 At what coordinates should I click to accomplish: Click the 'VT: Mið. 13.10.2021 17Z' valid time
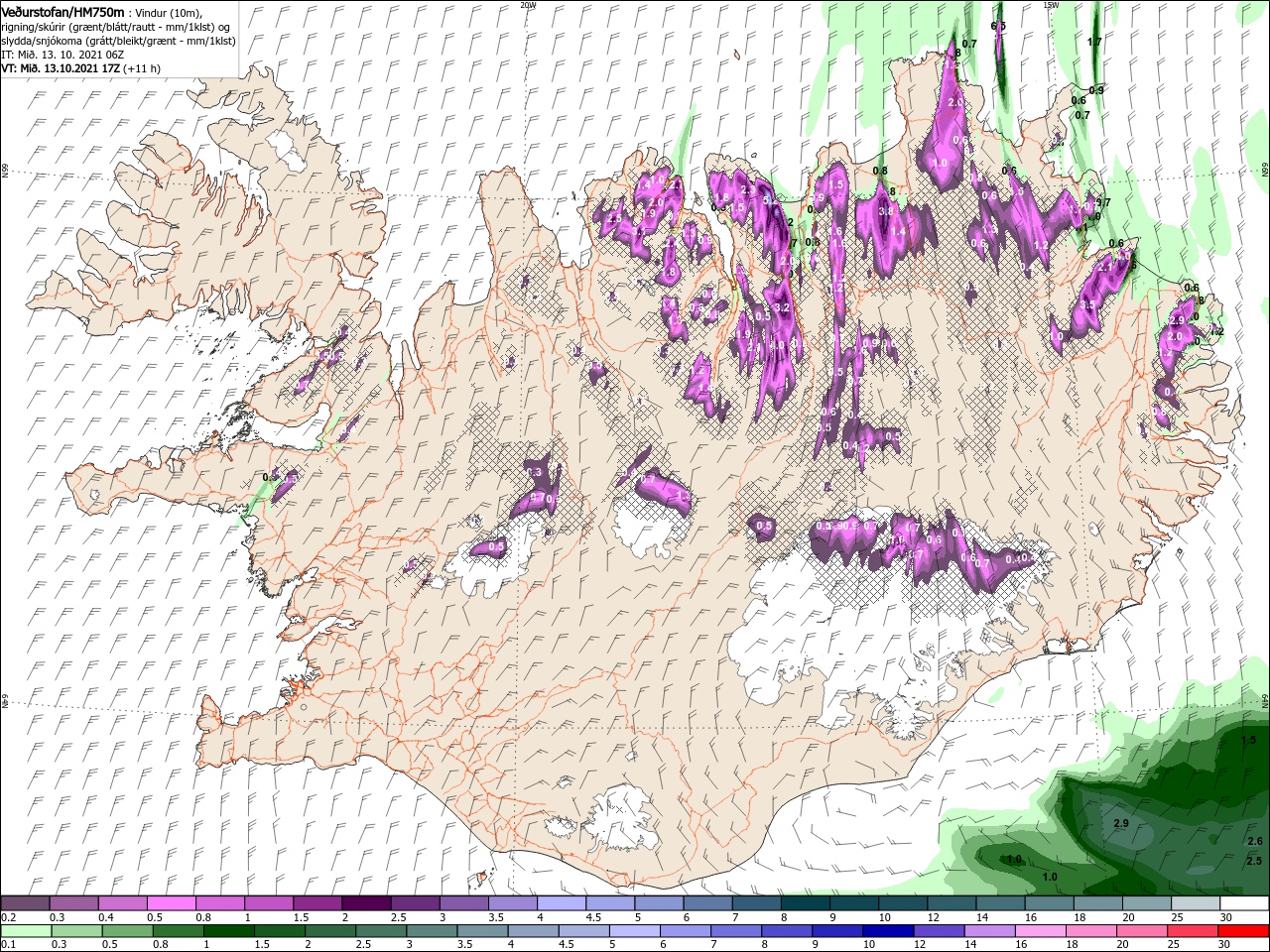coord(61,68)
